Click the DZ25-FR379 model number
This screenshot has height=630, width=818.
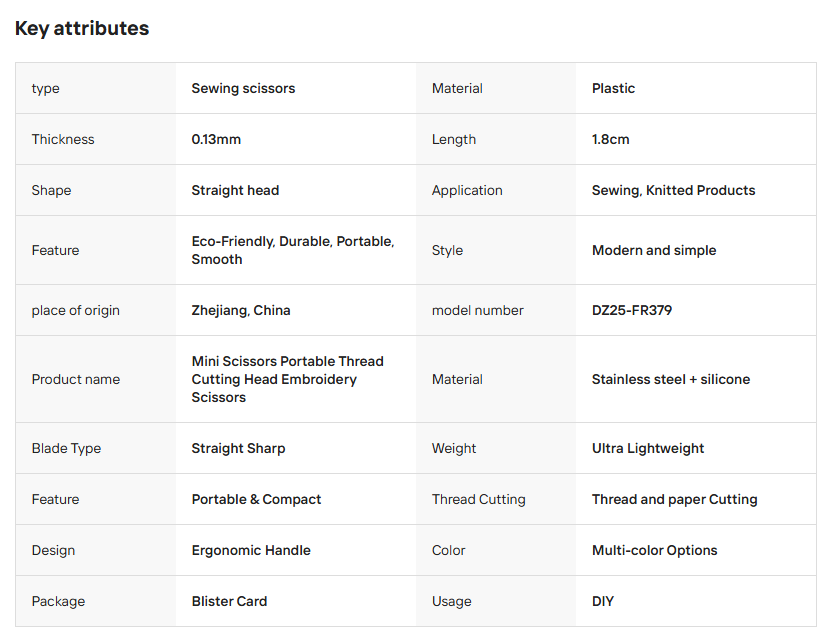click(x=632, y=310)
